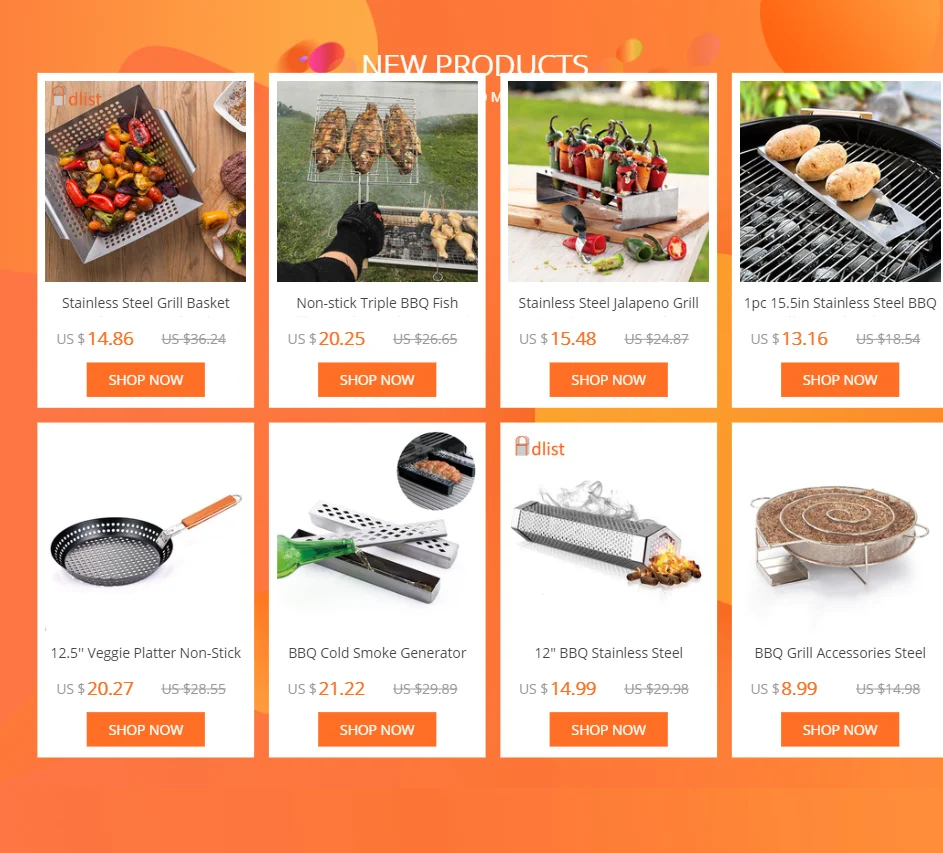The width and height of the screenshot is (943, 853).
Task: Click Shop Now for 12" BBQ Stainless Steel
Action: click(609, 730)
